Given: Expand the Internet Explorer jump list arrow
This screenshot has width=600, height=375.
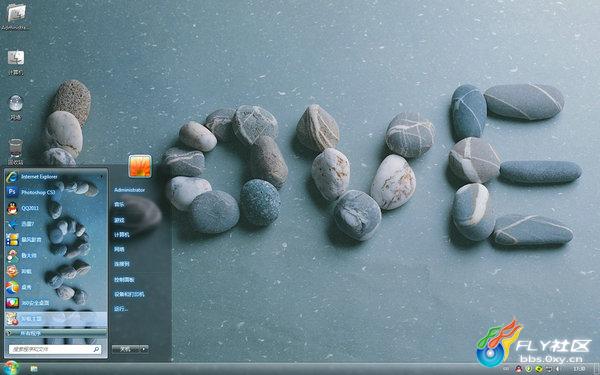Looking at the screenshot, I should 101,177.
